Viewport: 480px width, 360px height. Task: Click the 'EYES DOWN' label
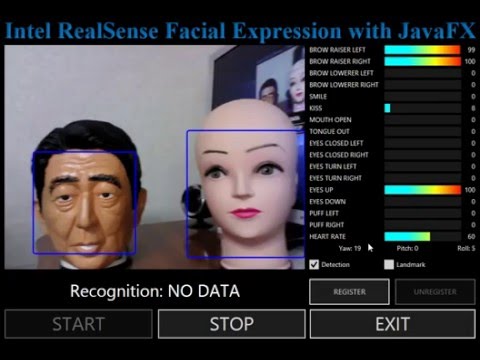(x=327, y=201)
